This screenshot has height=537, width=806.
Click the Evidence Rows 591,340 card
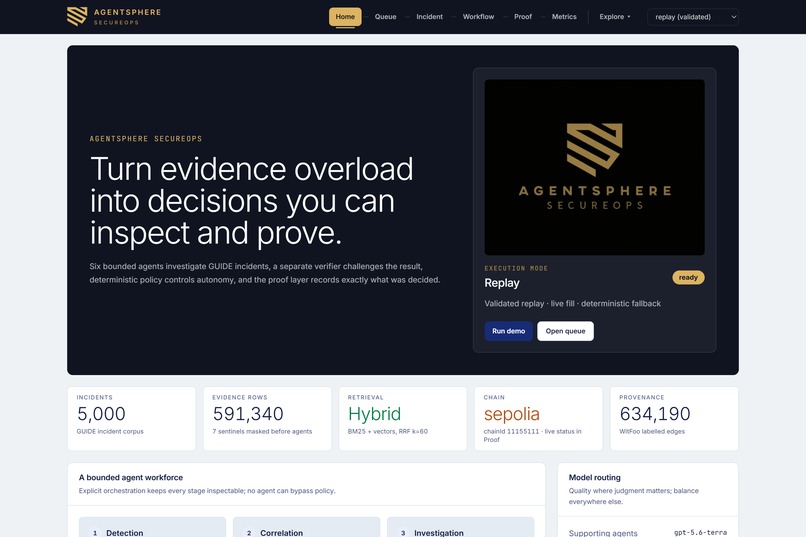[267, 419]
